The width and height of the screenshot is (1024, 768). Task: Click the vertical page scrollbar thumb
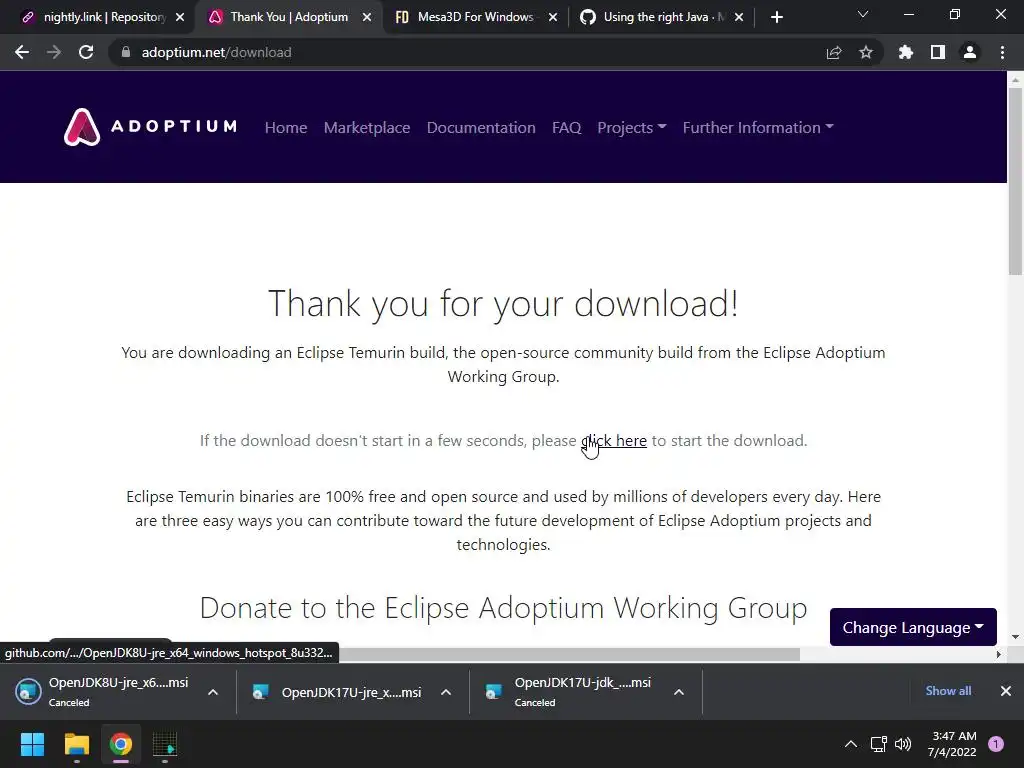click(1015, 181)
